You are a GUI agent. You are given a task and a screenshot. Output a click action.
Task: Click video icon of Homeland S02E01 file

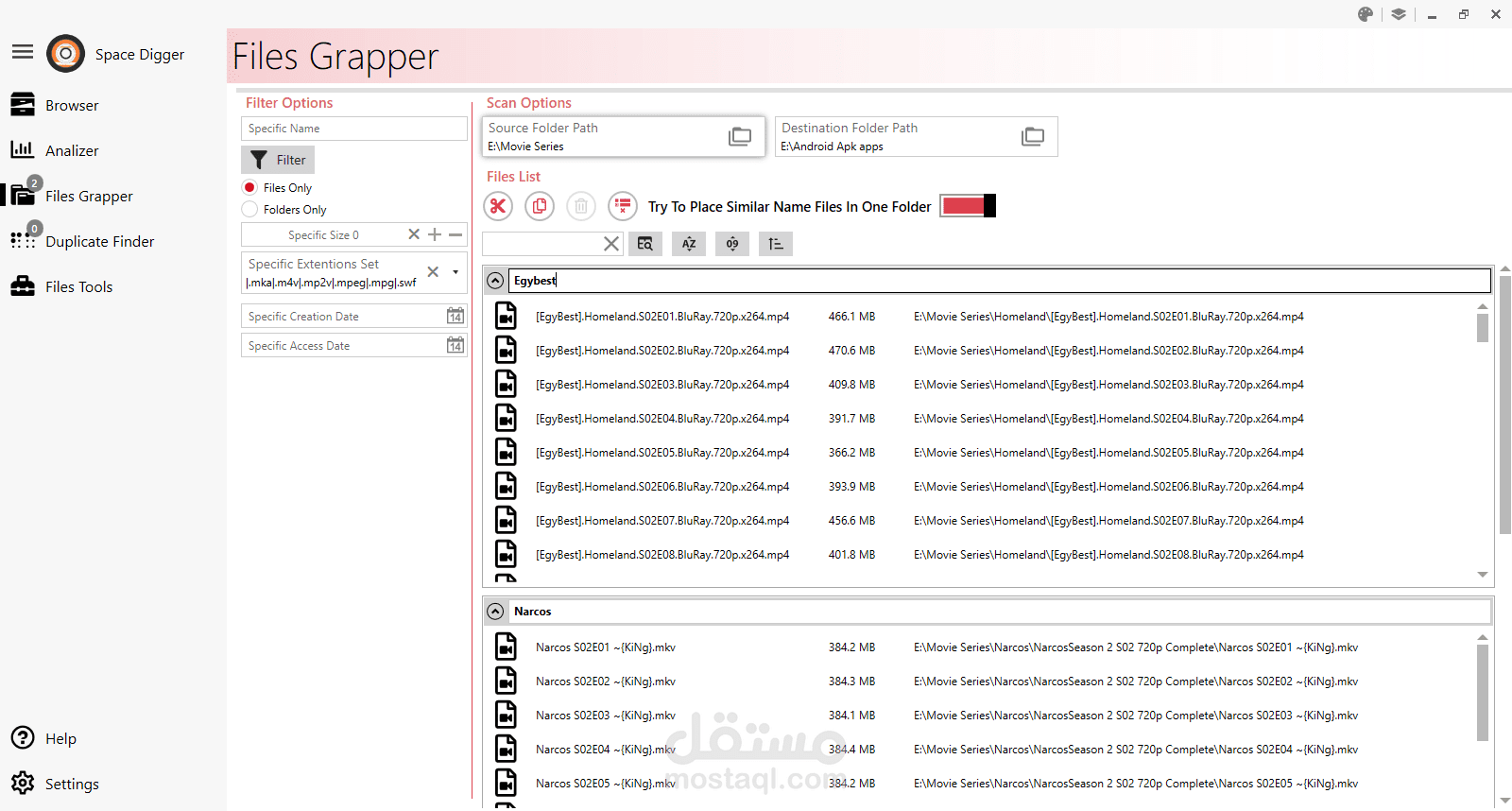pos(507,316)
